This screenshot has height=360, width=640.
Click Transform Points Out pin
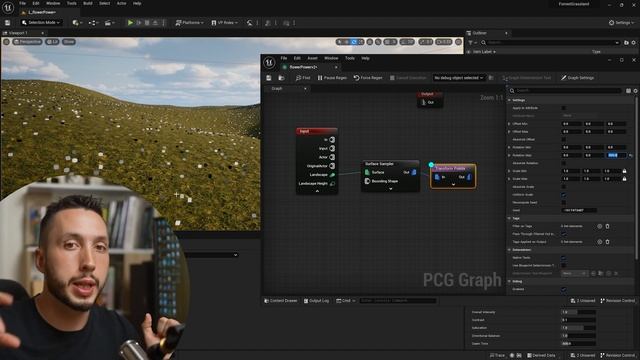tap(469, 177)
